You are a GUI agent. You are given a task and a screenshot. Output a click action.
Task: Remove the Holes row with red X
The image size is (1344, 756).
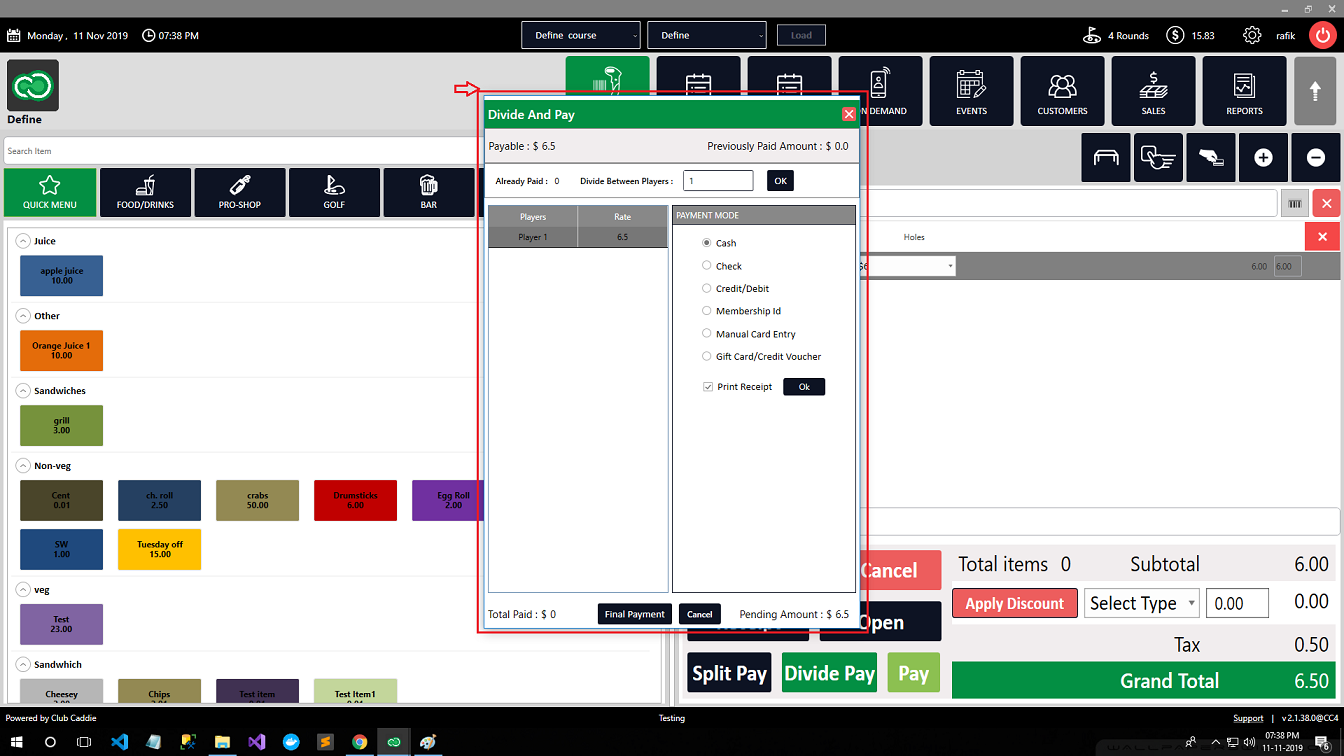point(1322,237)
